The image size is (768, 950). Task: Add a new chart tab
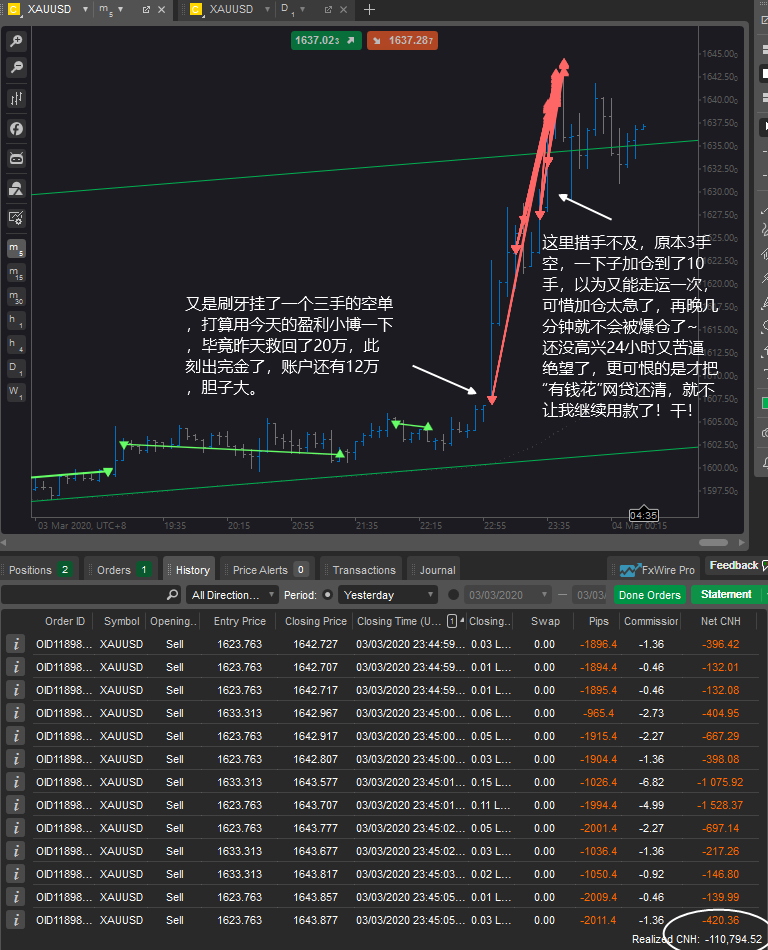[369, 10]
